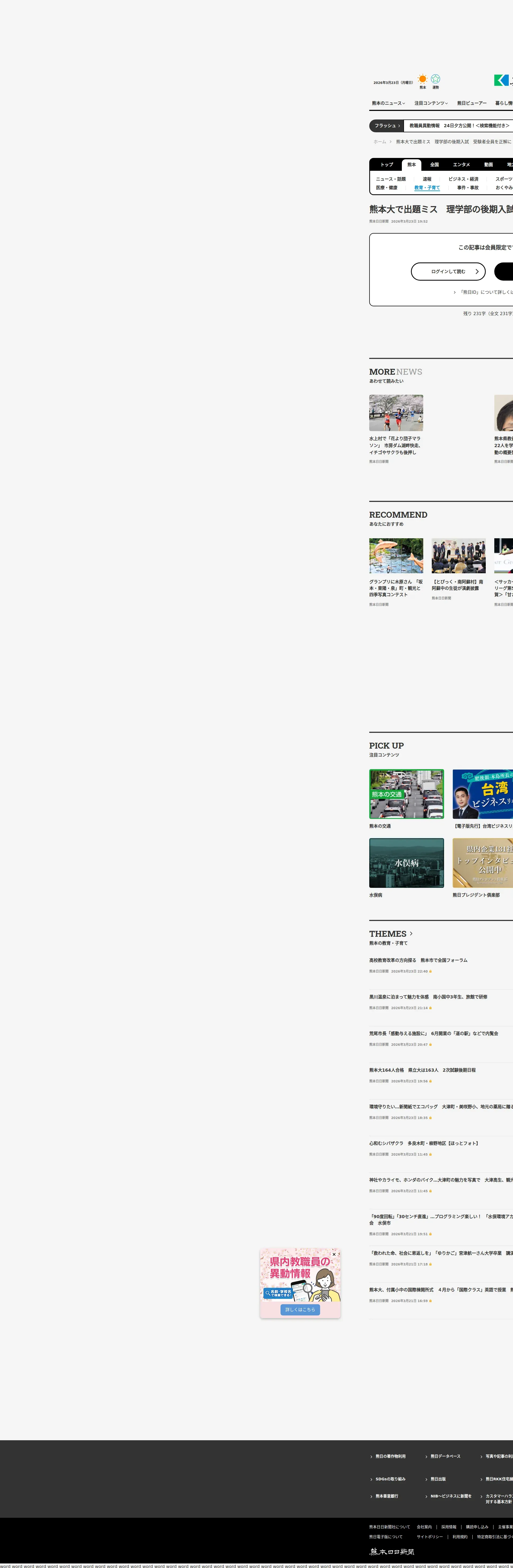Open the 熊本の交通 traffic thumbnail
This screenshot has height=1568, width=513.
[406, 794]
